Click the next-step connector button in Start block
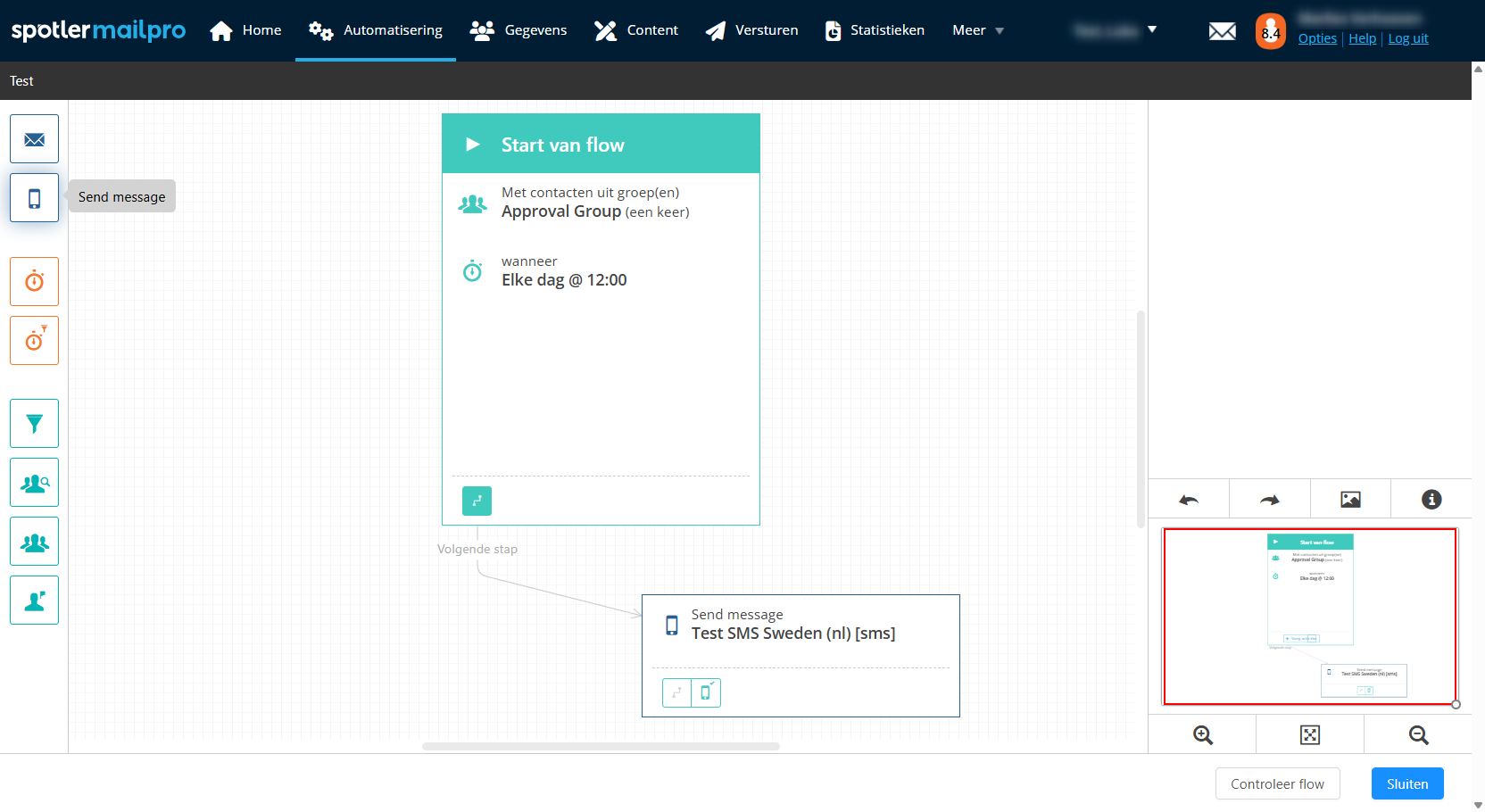The width and height of the screenshot is (1485, 812). 477,501
